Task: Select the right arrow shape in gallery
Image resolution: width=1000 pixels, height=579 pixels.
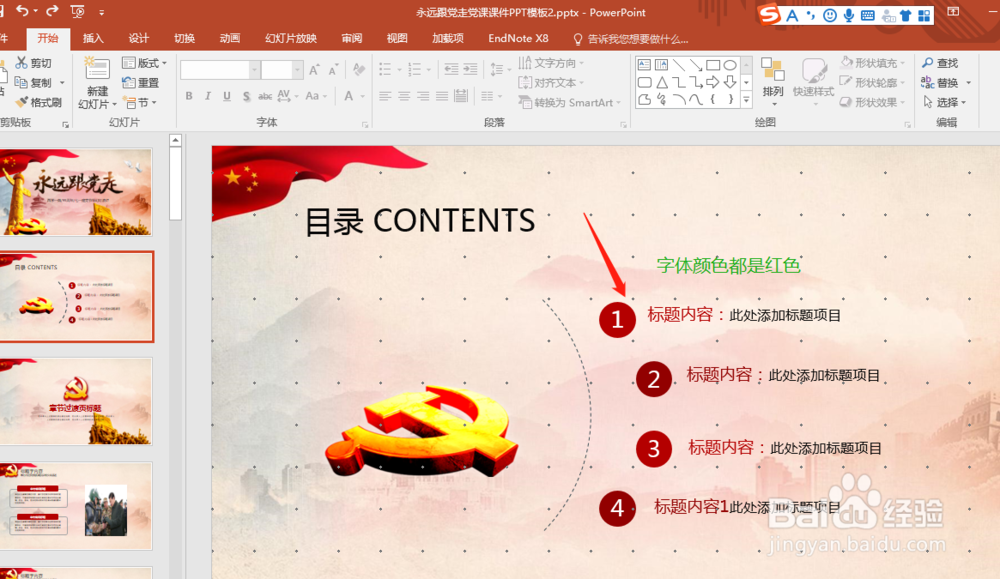Action: [713, 82]
